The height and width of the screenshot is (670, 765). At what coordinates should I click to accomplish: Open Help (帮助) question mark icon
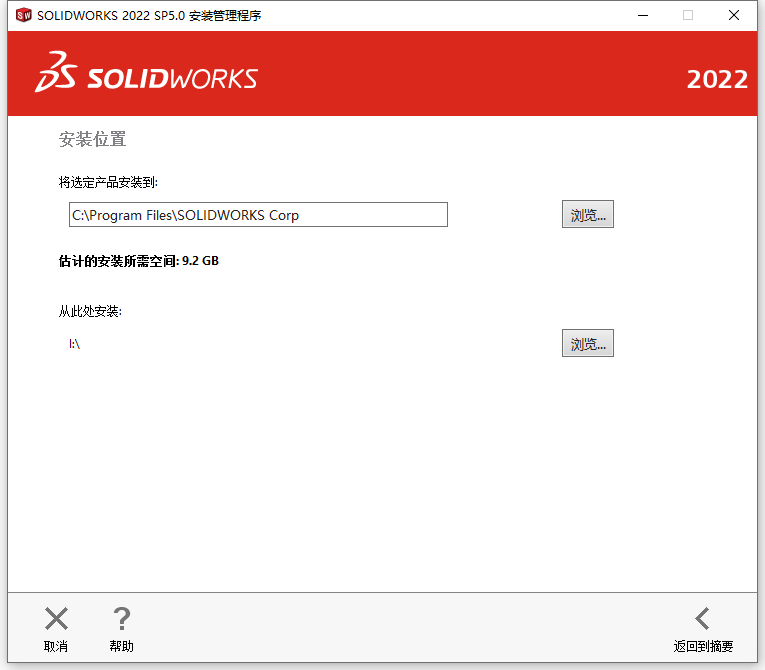point(121,619)
